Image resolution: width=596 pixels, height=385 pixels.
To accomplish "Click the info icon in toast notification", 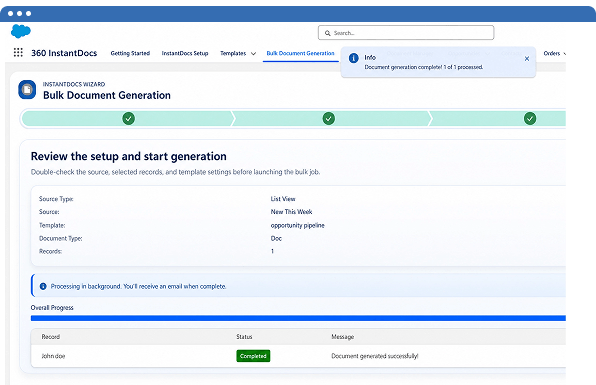I will click(353, 58).
